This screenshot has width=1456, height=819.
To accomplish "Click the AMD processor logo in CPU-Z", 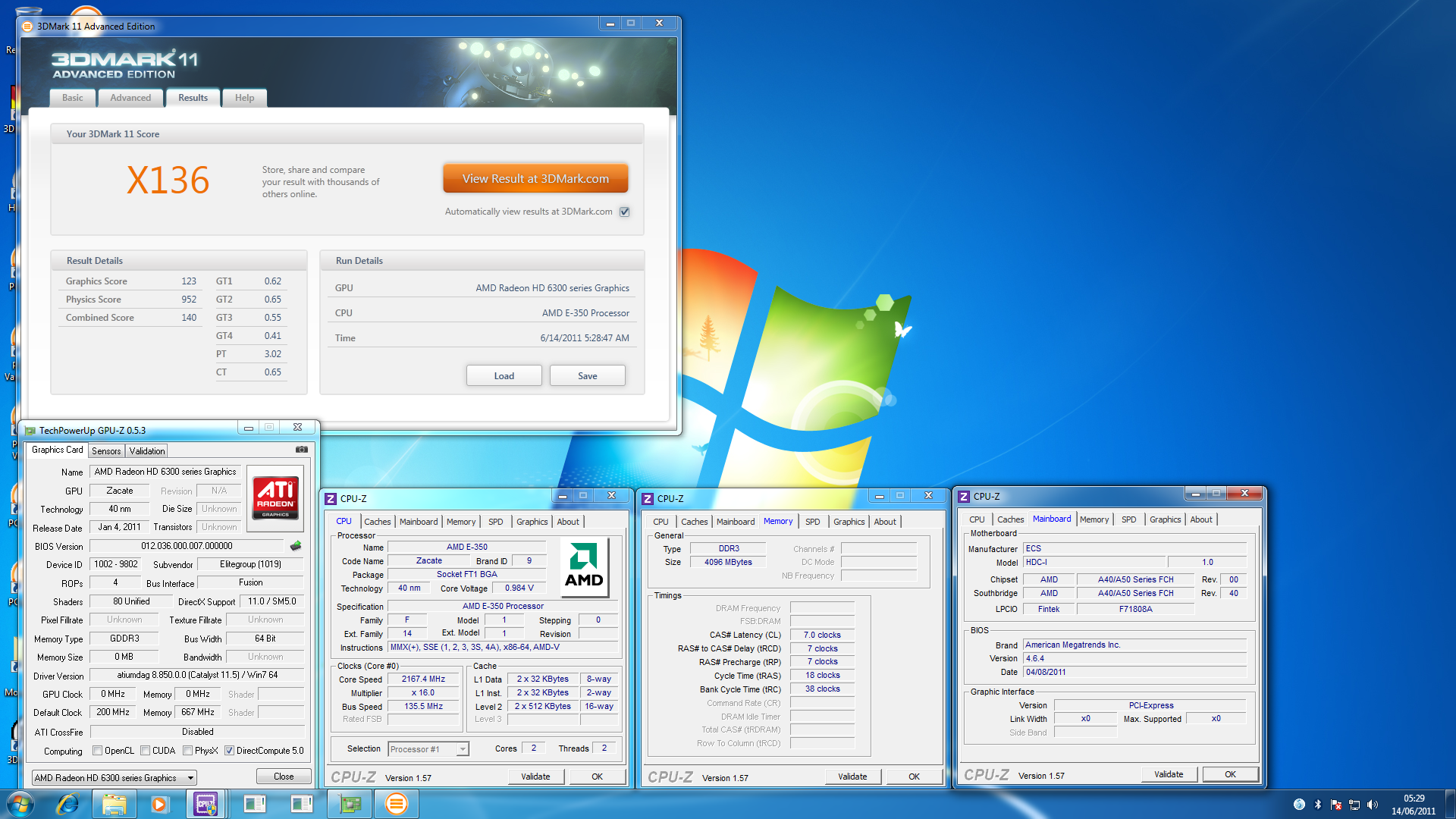I will [x=584, y=567].
